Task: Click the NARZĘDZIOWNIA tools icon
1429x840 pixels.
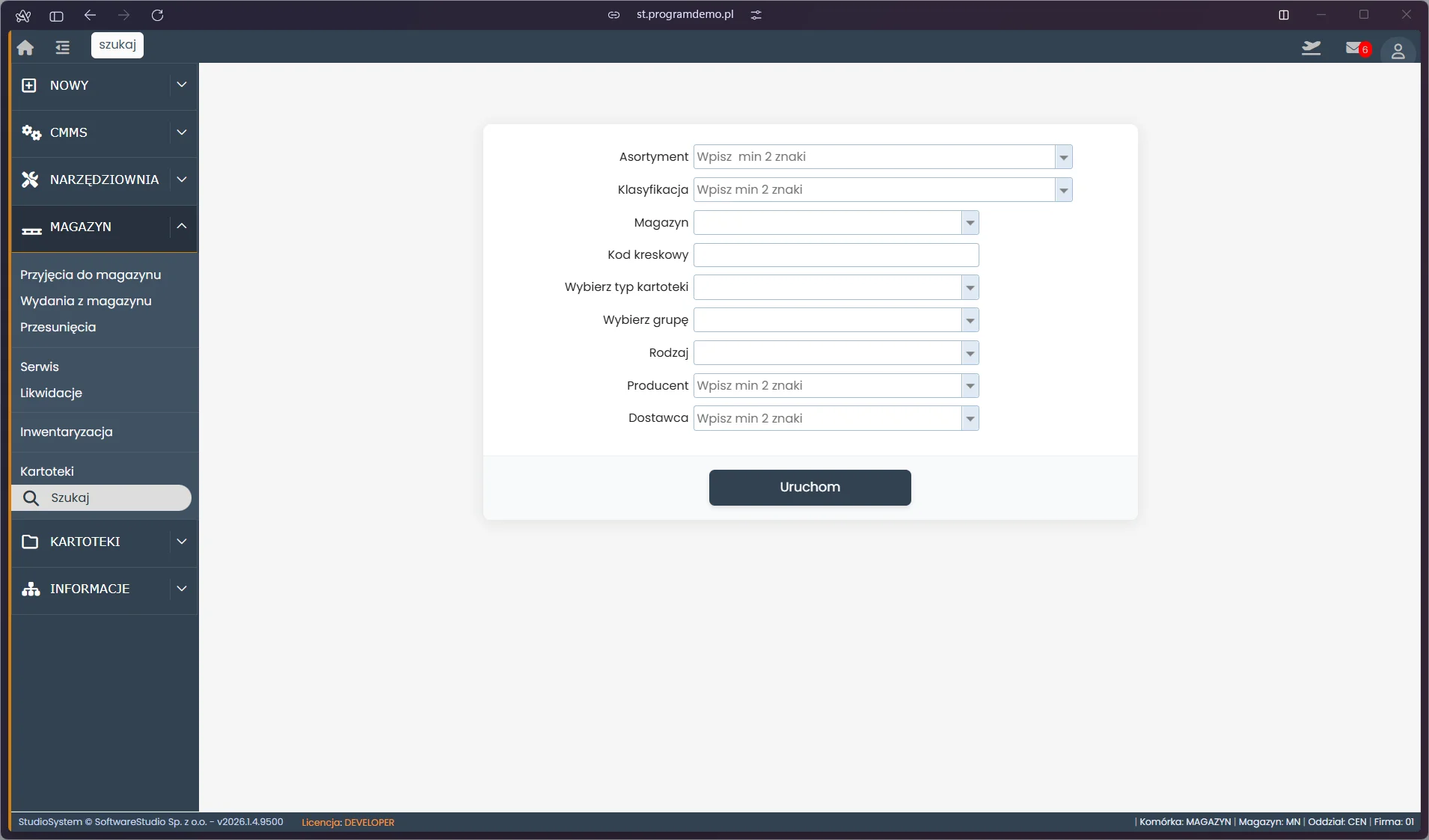Action: 30,180
